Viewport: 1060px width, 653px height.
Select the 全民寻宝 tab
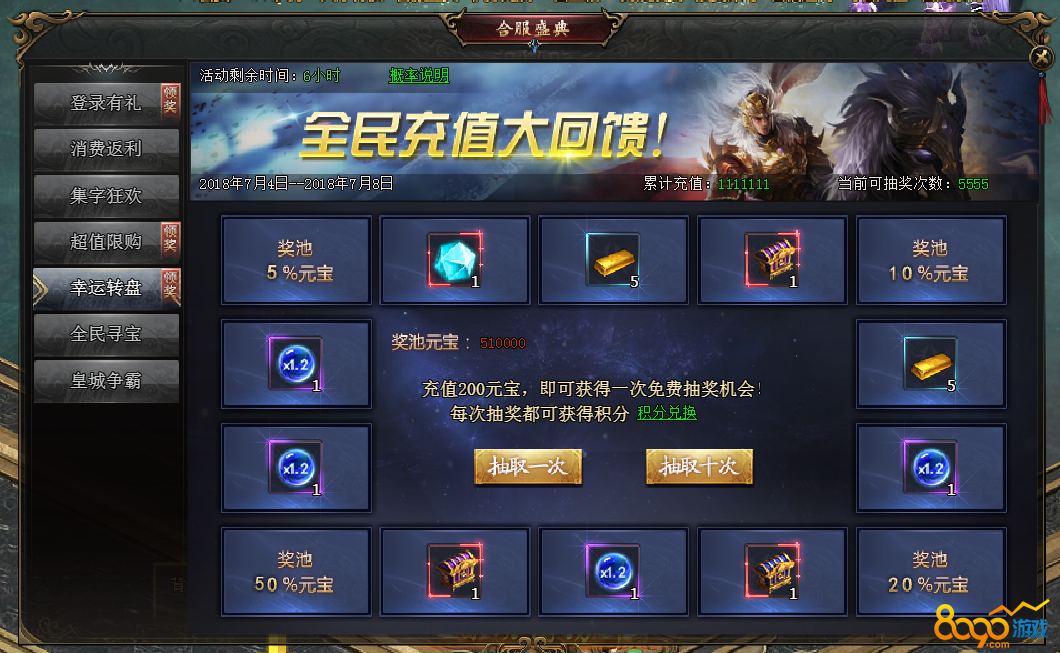coord(106,334)
